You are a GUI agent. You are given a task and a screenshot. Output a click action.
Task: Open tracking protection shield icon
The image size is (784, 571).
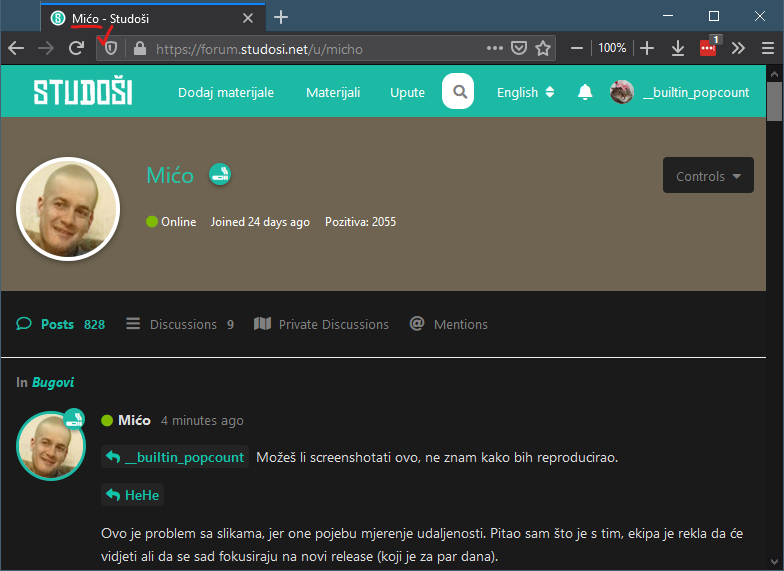click(x=110, y=48)
